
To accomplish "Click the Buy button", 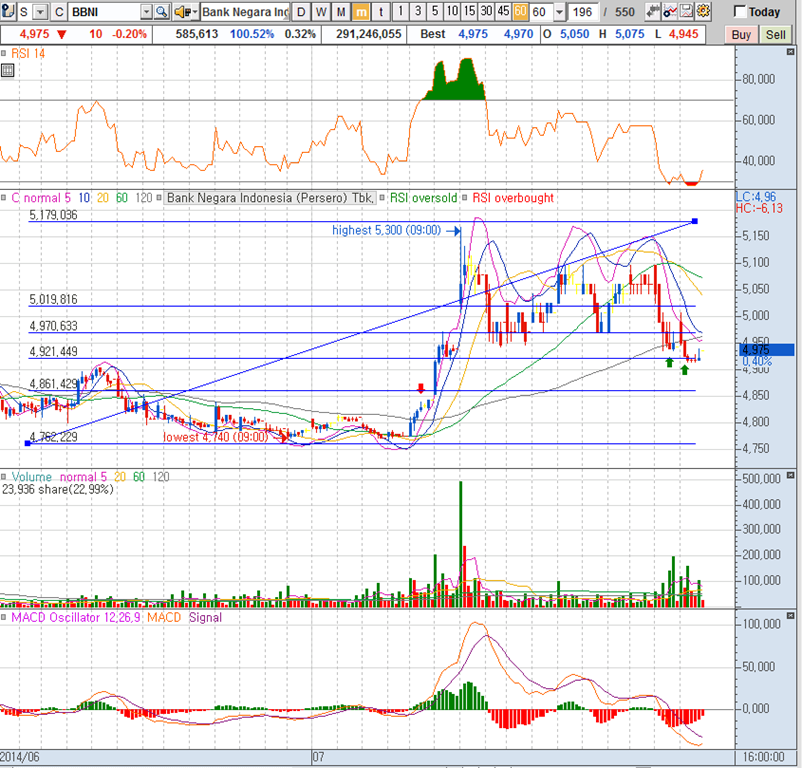I will click(x=741, y=35).
